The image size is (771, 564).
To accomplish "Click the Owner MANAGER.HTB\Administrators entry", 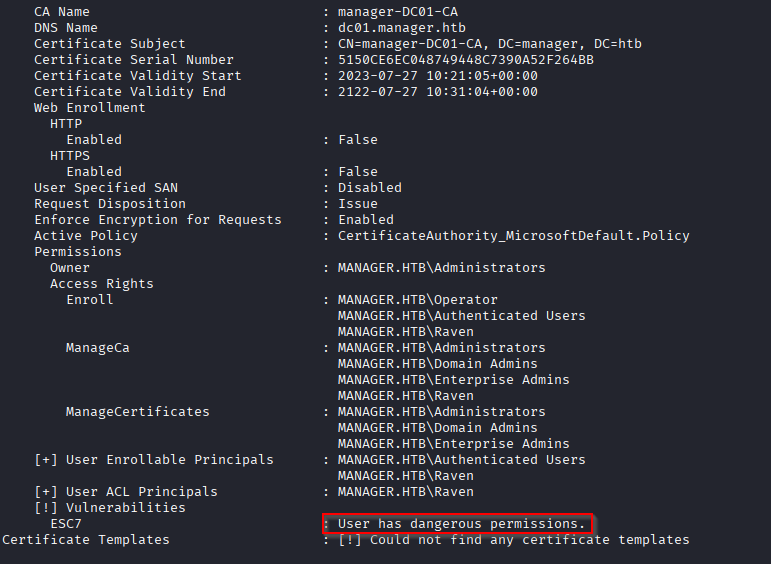I will pyautogui.click(x=442, y=267).
